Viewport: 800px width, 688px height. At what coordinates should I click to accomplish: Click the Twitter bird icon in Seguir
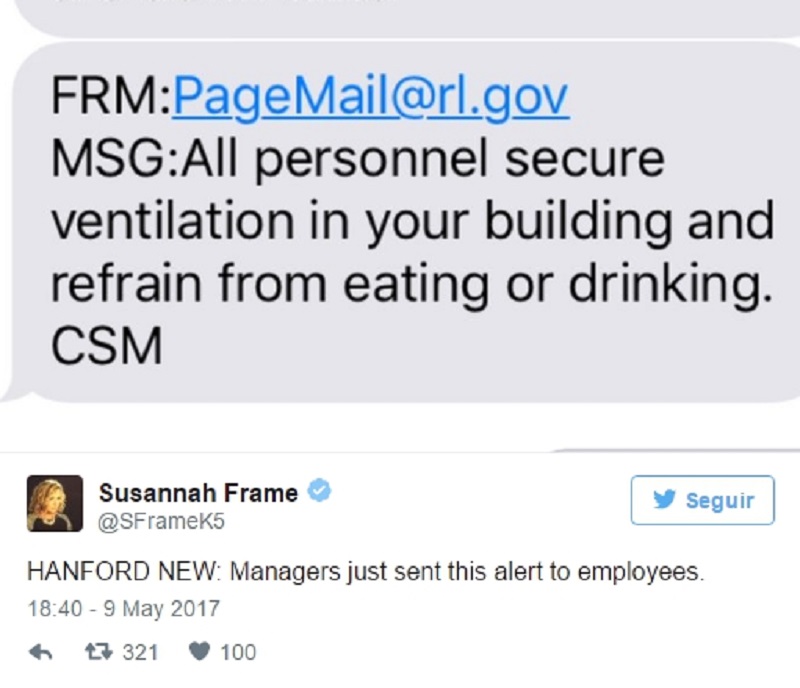(663, 499)
